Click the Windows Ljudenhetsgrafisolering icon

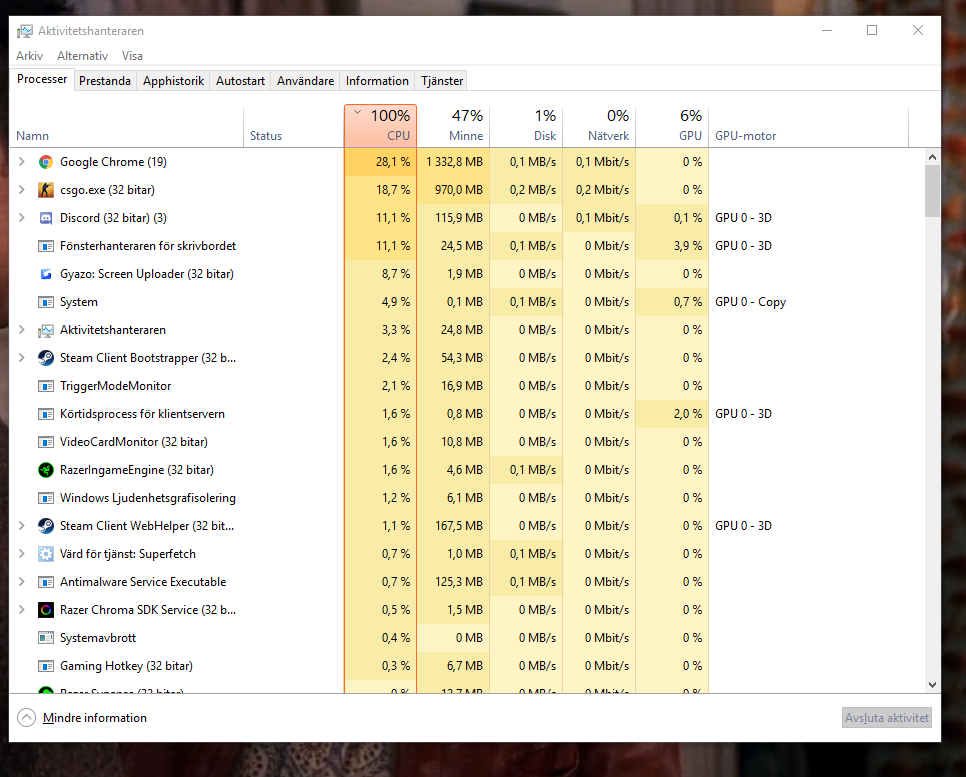coord(46,498)
